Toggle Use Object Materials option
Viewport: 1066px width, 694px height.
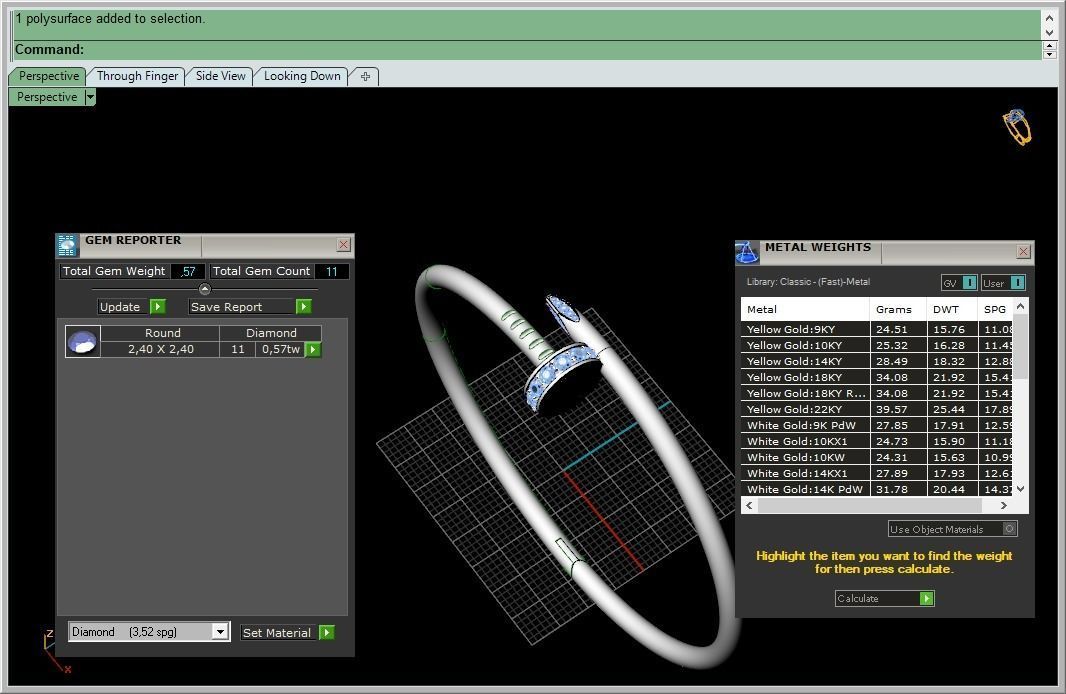1010,529
